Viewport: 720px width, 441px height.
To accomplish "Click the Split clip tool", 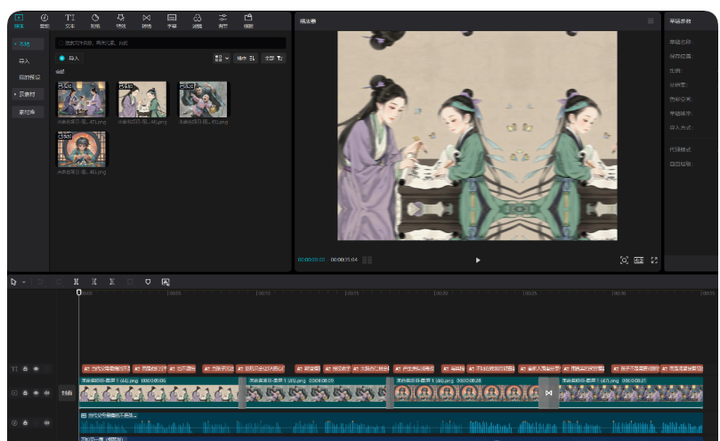I will tap(76, 282).
